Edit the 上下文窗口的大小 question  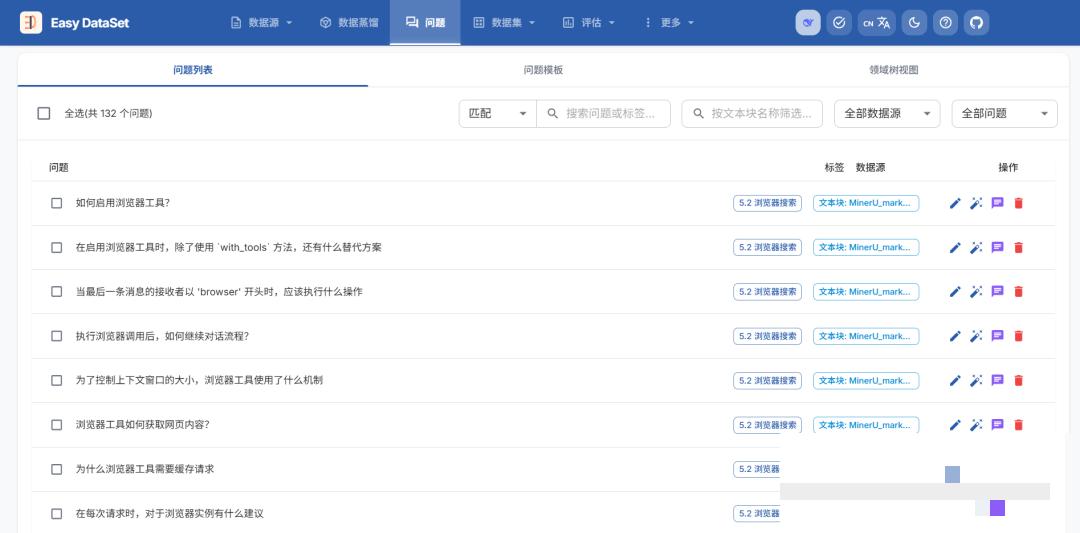(955, 380)
